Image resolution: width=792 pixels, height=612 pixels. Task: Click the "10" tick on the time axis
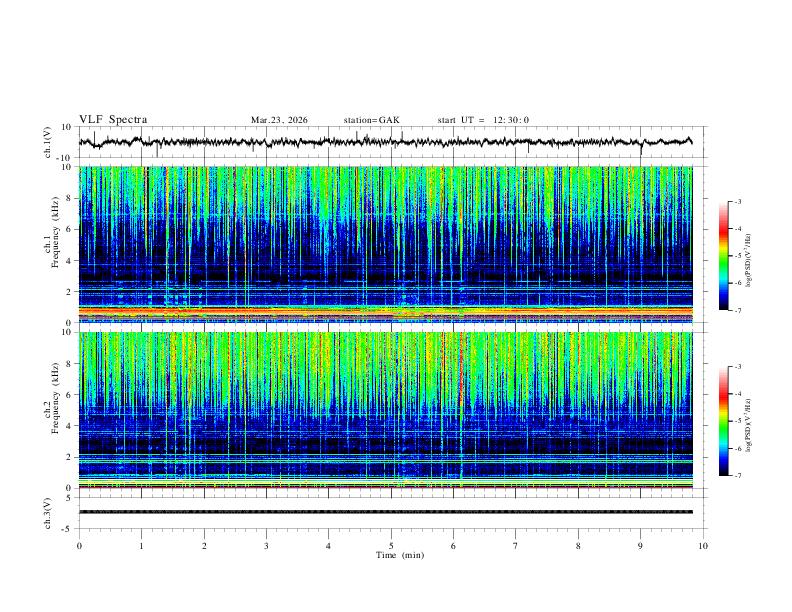[703, 546]
